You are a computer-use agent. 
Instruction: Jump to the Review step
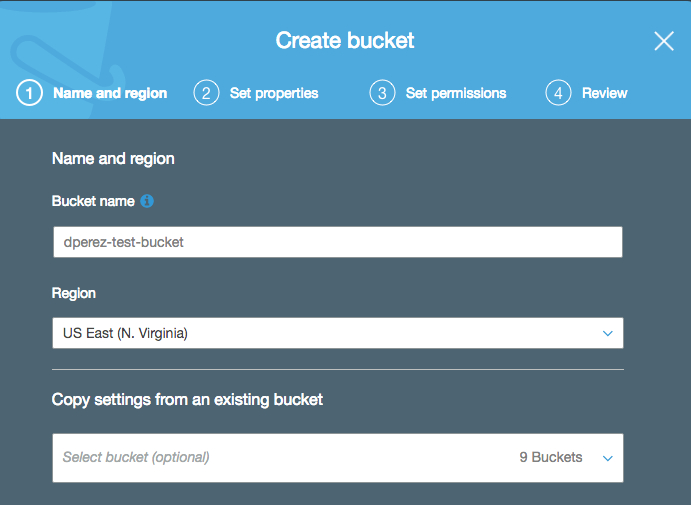[604, 93]
